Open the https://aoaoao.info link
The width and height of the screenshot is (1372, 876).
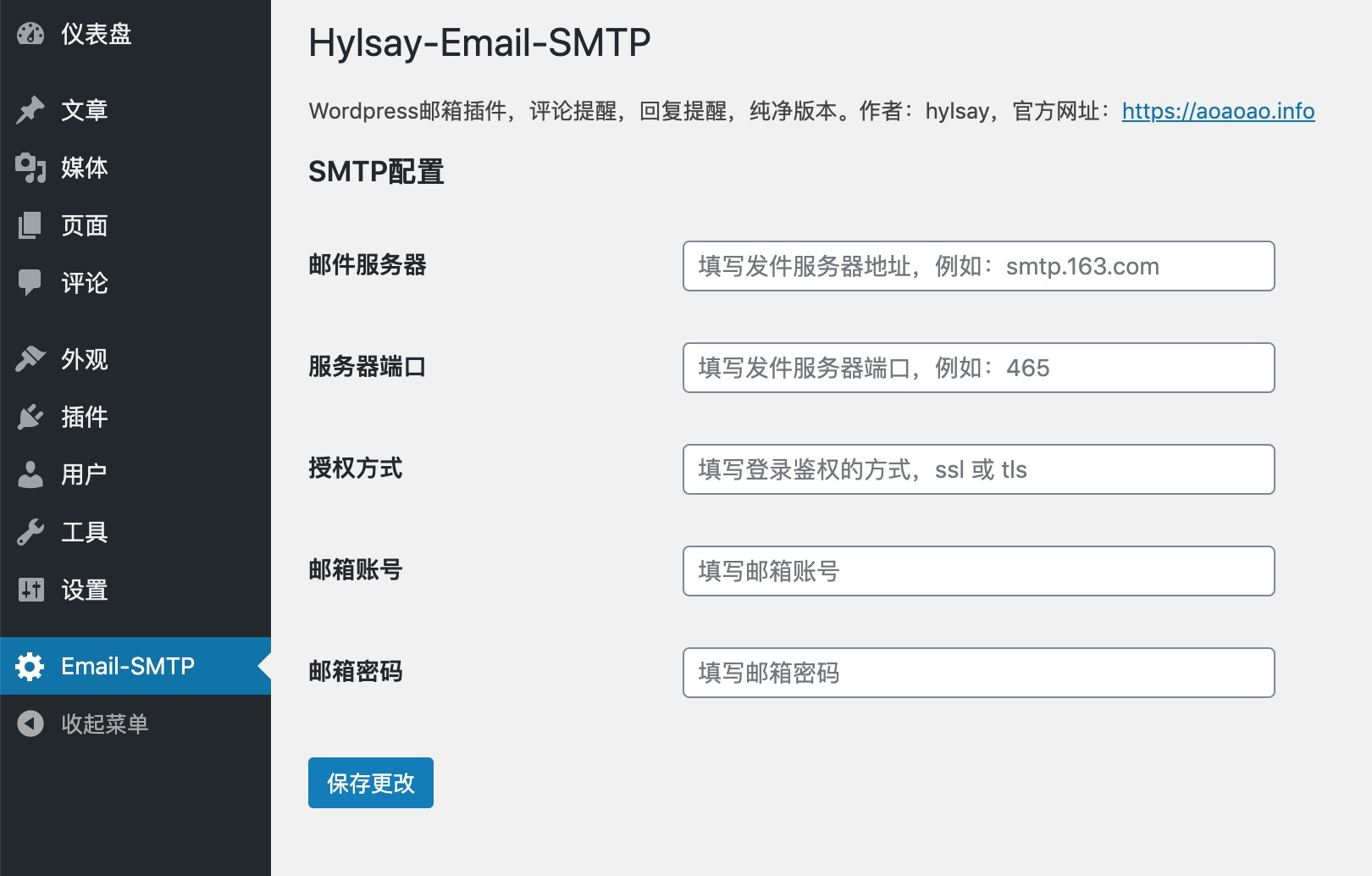(x=1218, y=111)
